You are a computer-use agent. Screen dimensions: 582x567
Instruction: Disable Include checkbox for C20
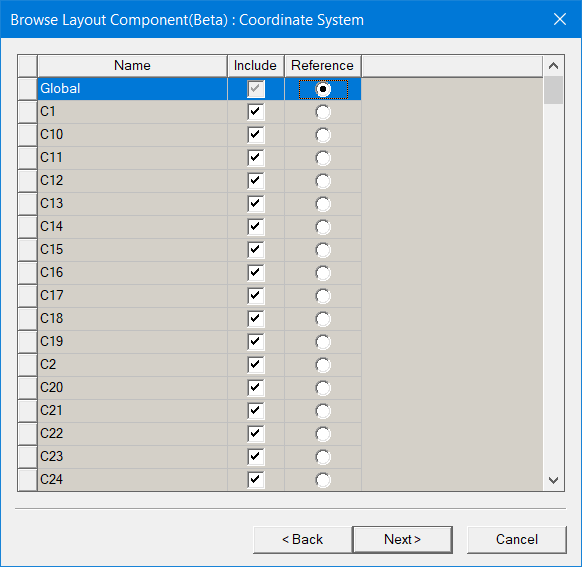click(256, 388)
